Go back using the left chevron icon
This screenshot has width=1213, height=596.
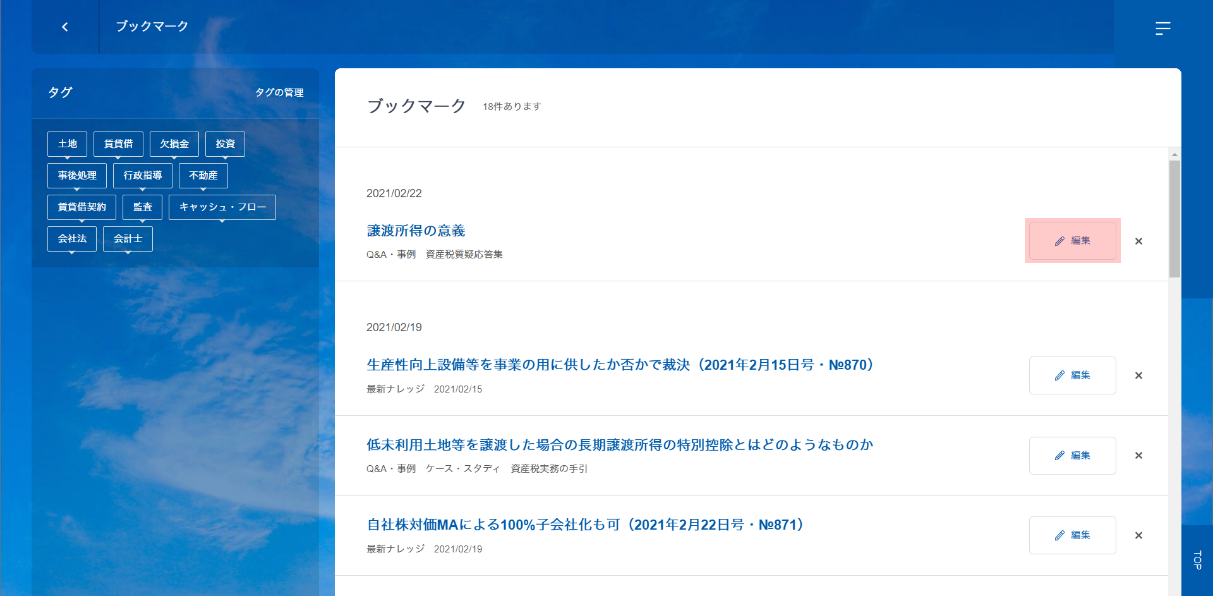65,27
